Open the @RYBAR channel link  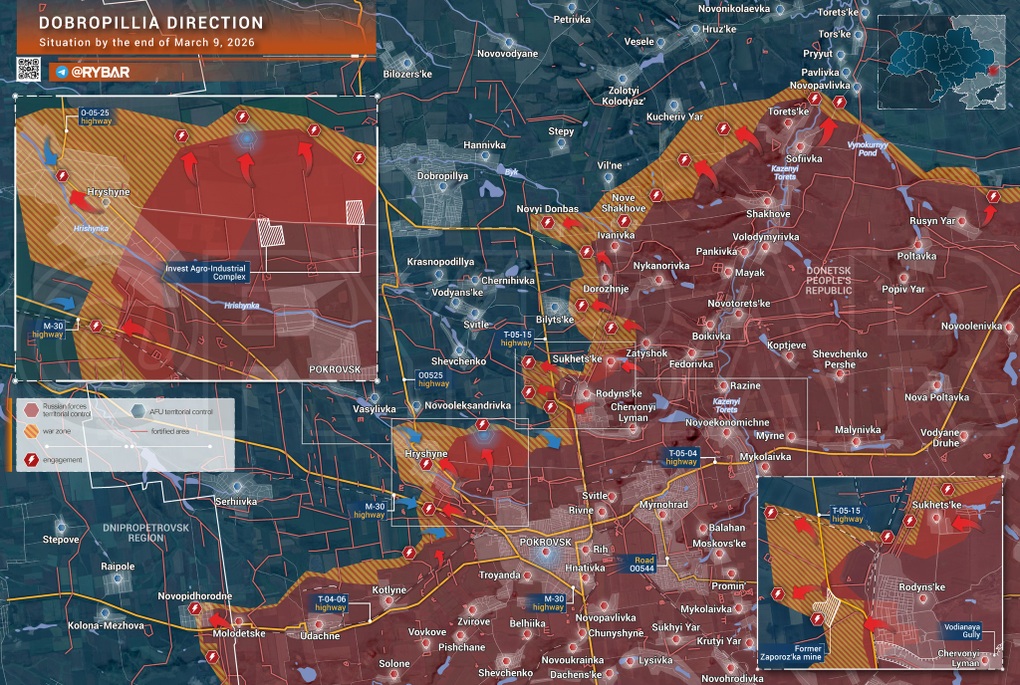click(100, 72)
